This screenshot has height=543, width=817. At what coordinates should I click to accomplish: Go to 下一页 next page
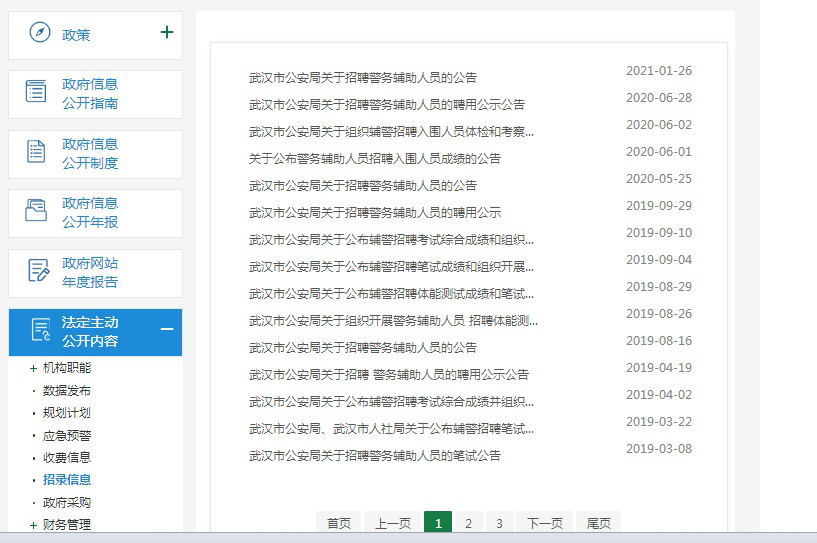pyautogui.click(x=544, y=523)
